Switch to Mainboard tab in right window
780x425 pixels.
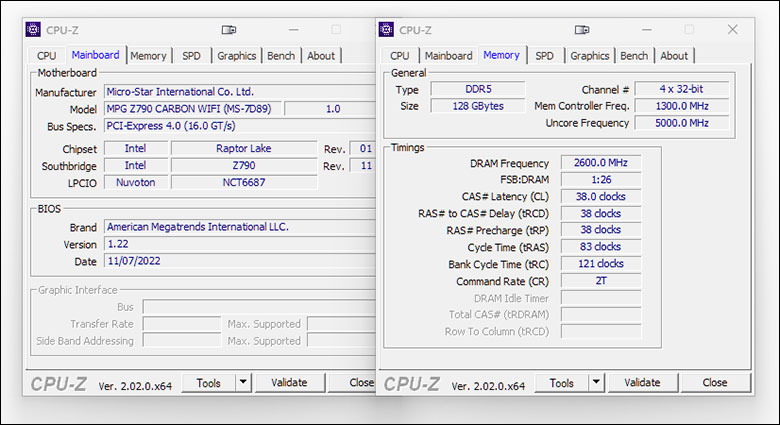tap(449, 56)
